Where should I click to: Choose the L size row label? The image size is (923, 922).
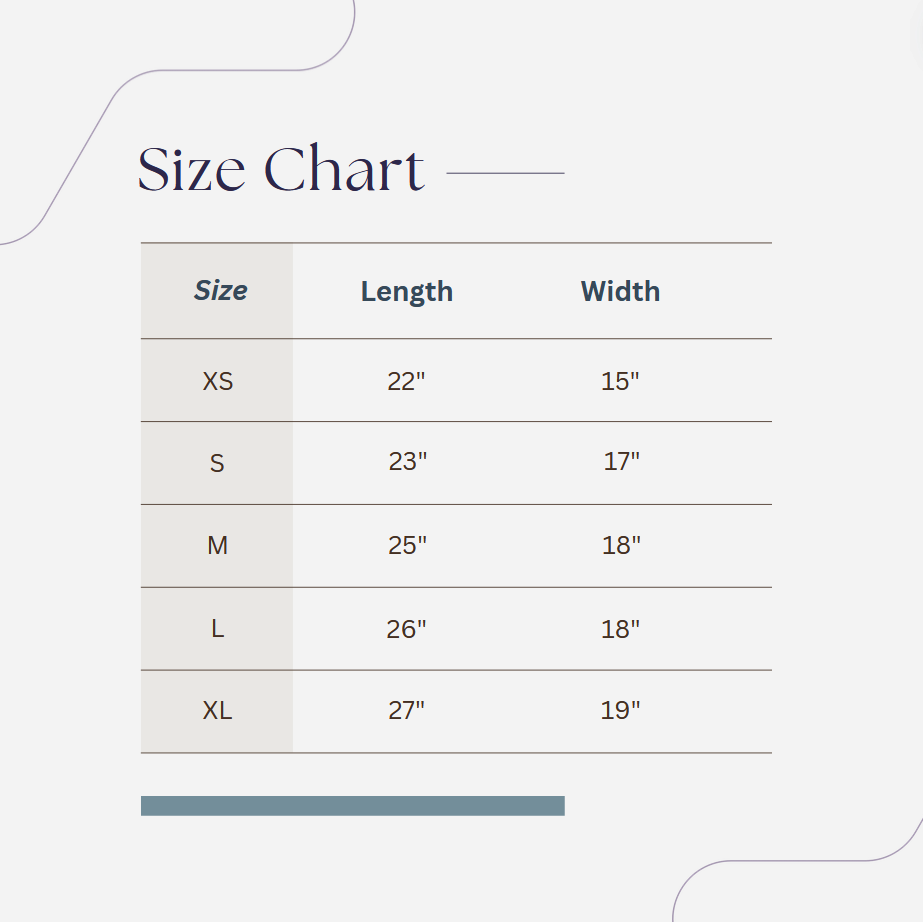click(217, 629)
